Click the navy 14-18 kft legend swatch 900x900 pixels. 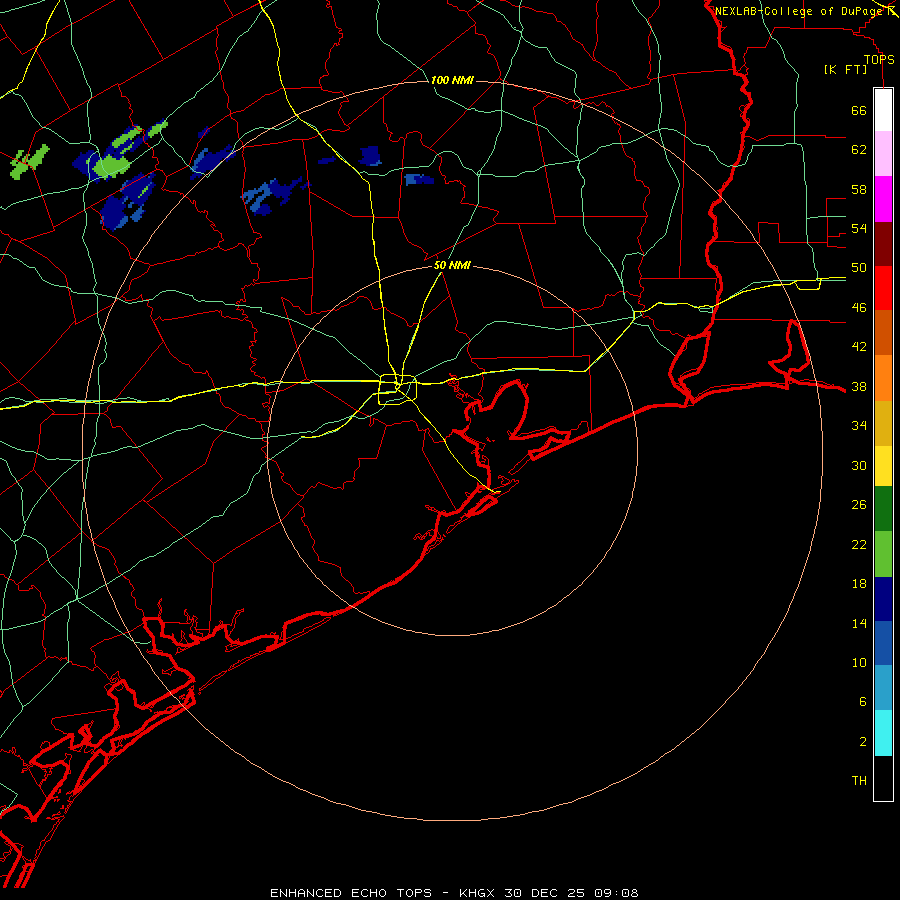(x=883, y=599)
